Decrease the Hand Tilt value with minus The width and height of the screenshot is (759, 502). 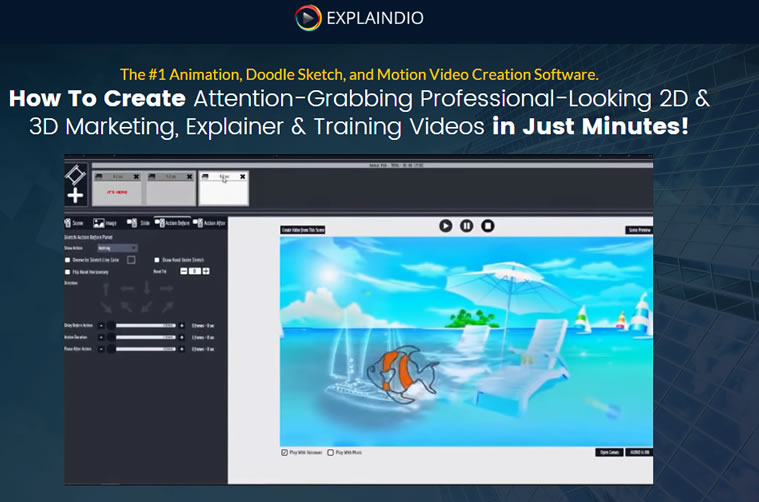[x=183, y=271]
